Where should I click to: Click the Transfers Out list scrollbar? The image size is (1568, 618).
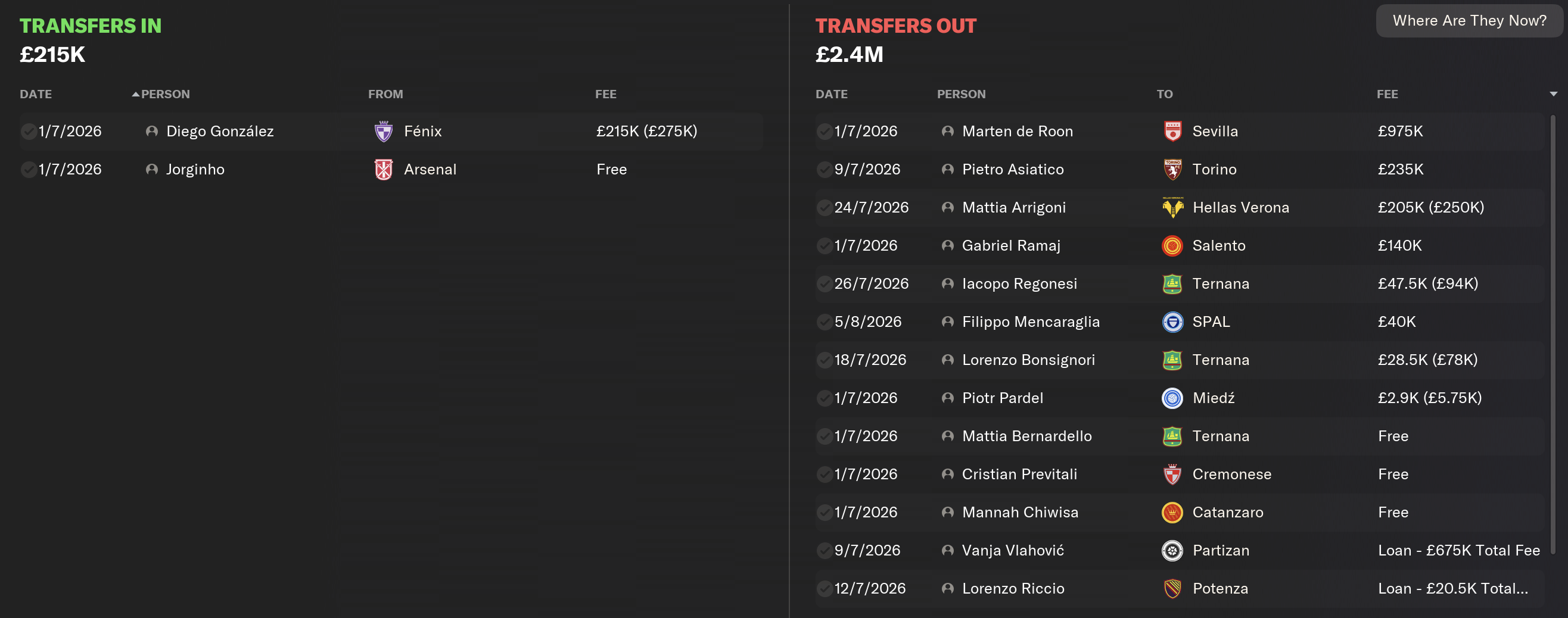point(1553,335)
